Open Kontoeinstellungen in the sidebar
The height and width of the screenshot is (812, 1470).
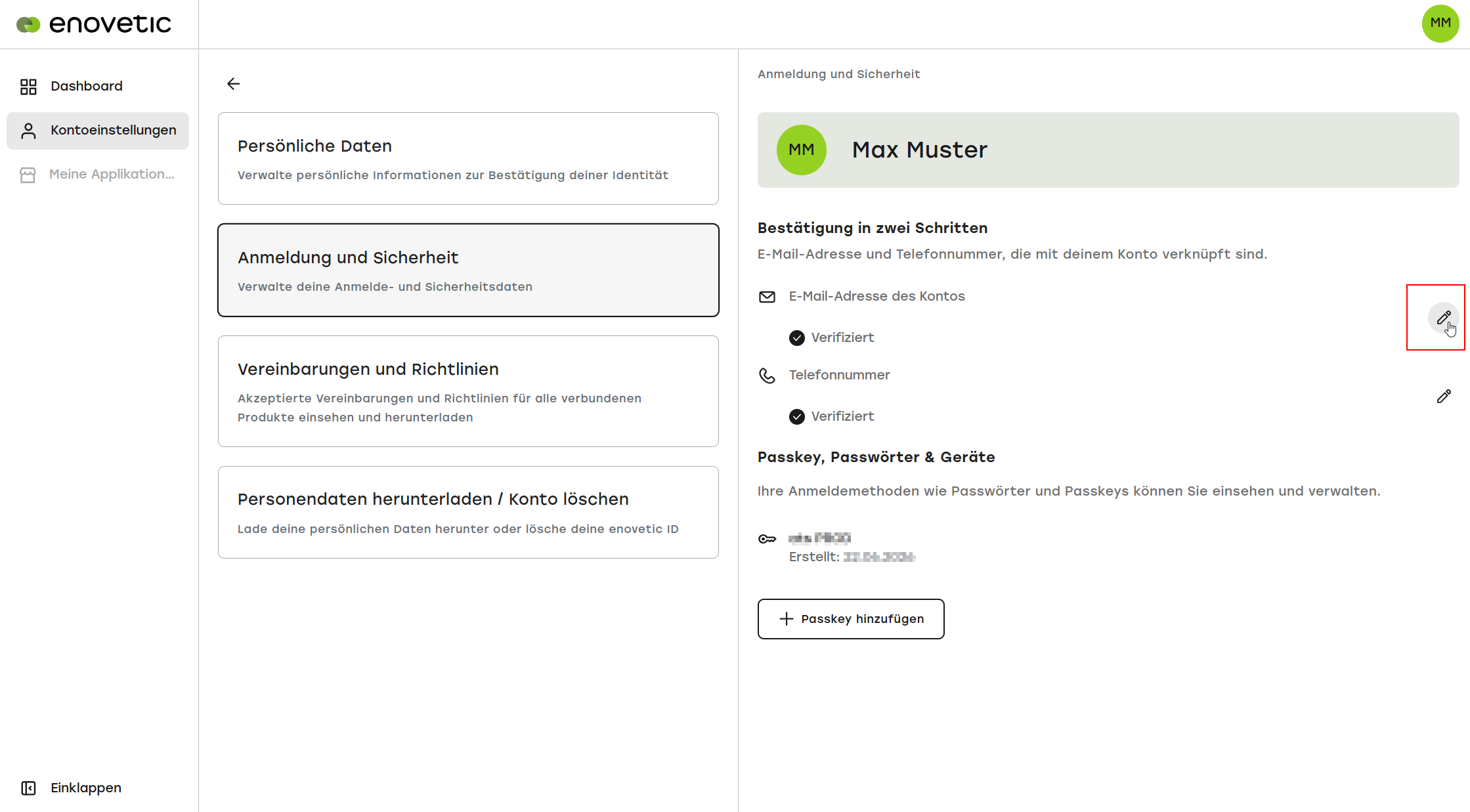tap(98, 131)
